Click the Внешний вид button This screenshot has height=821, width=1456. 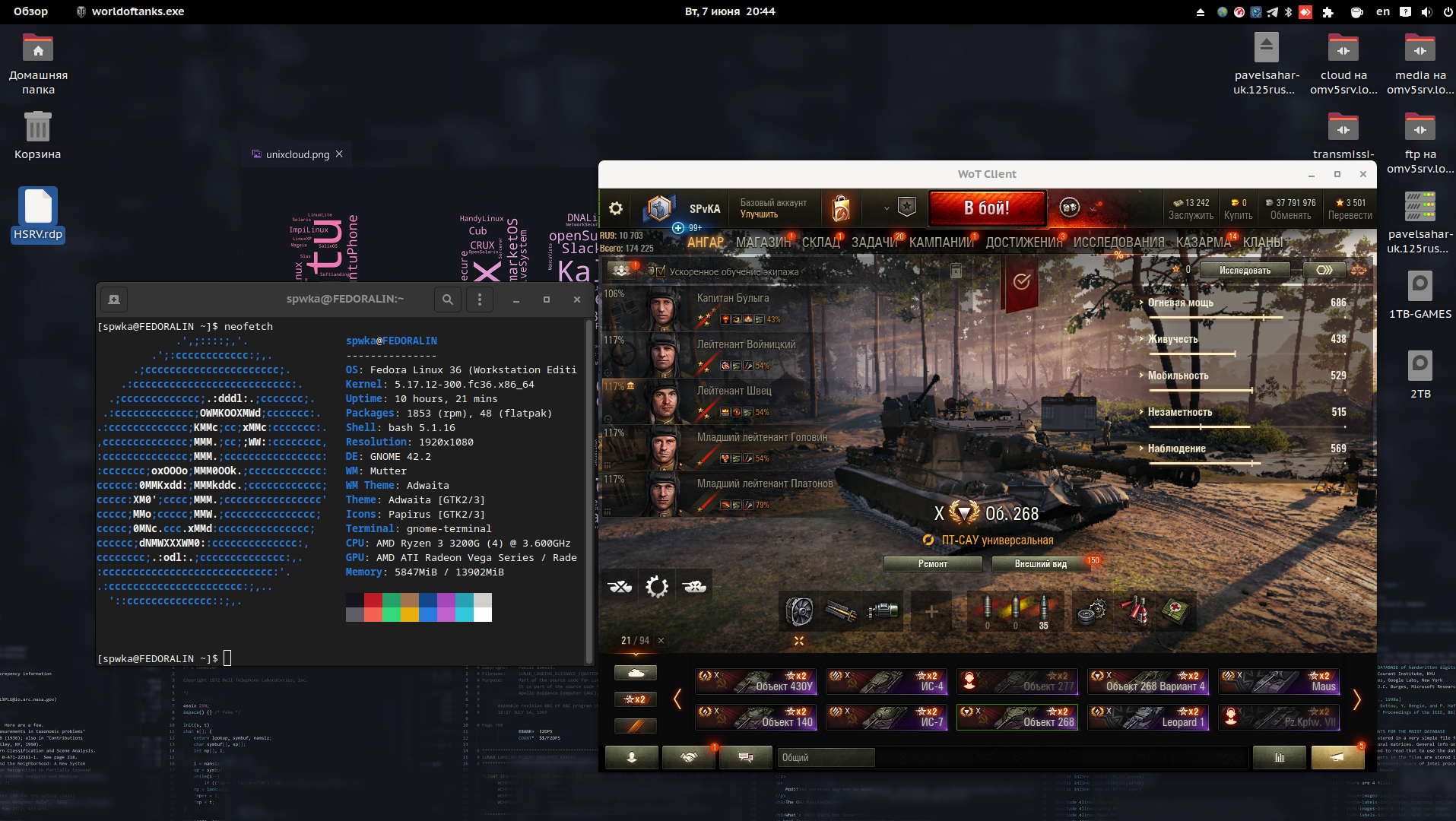coord(1041,564)
